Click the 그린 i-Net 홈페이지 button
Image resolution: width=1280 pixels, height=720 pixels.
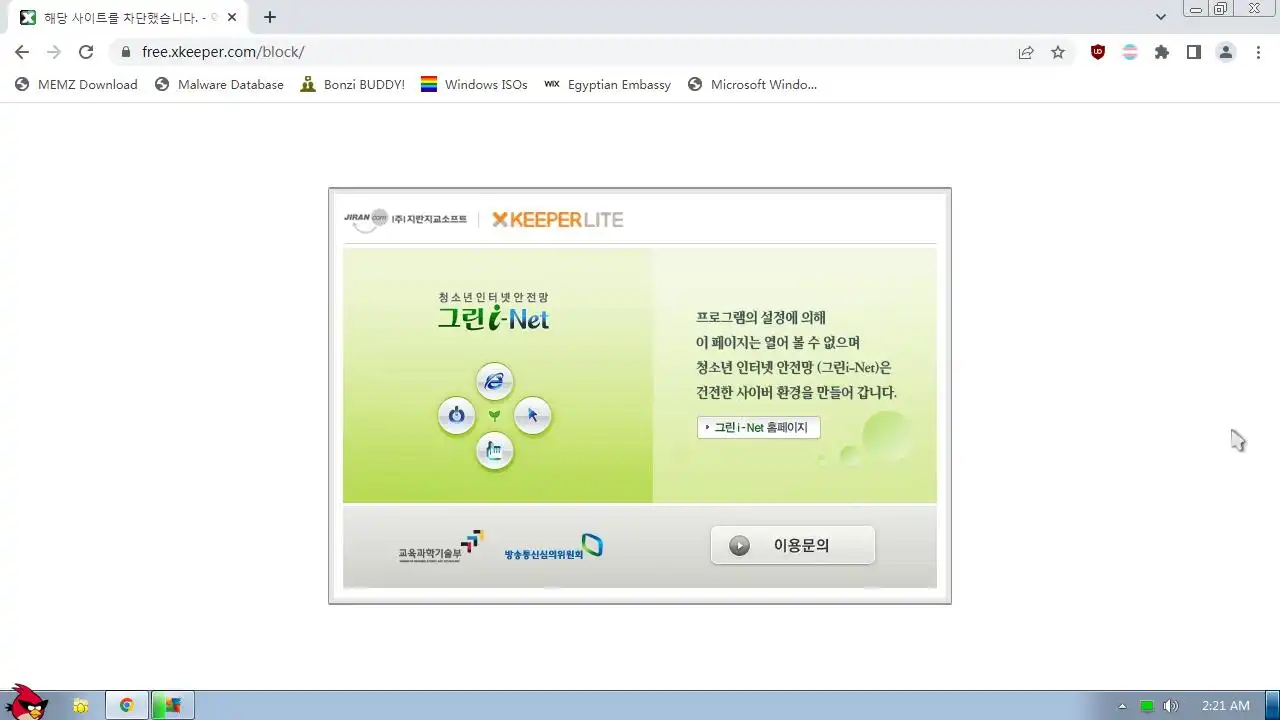[x=759, y=427]
